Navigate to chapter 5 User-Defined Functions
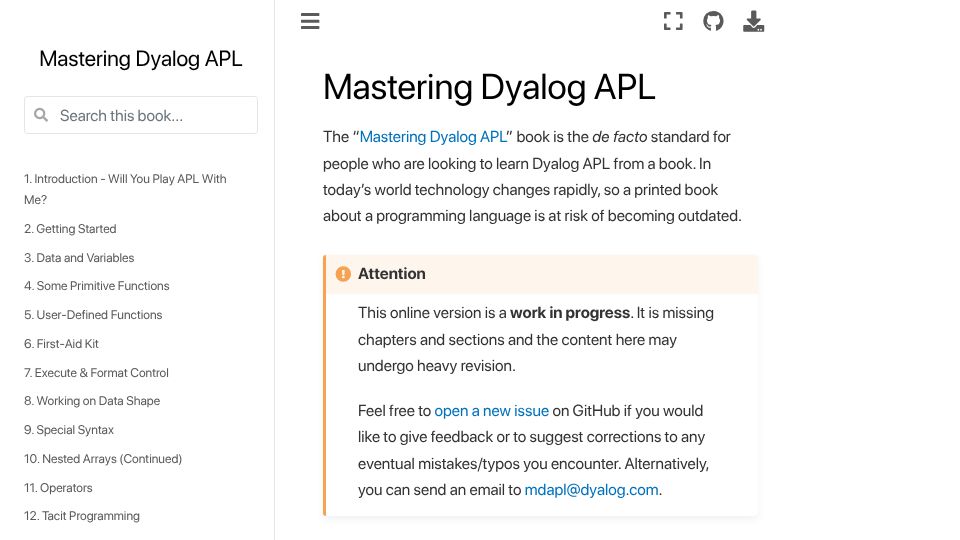This screenshot has width=960, height=540. pyautogui.click(x=93, y=315)
